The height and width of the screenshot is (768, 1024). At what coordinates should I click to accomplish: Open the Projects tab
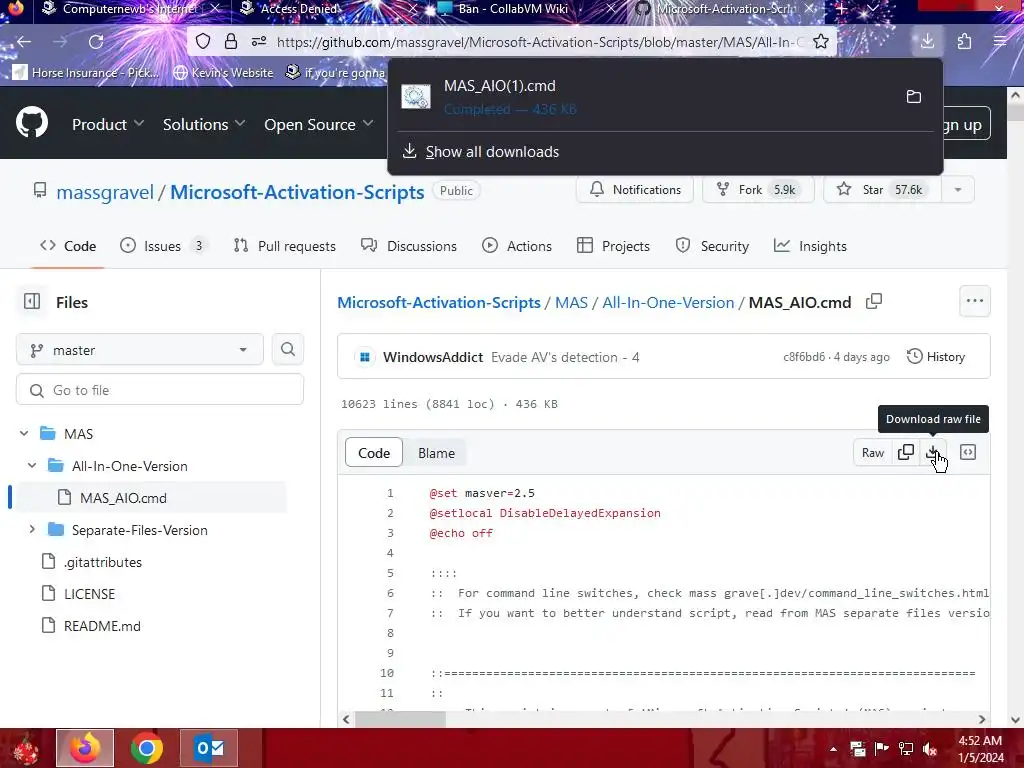pyautogui.click(x=613, y=246)
